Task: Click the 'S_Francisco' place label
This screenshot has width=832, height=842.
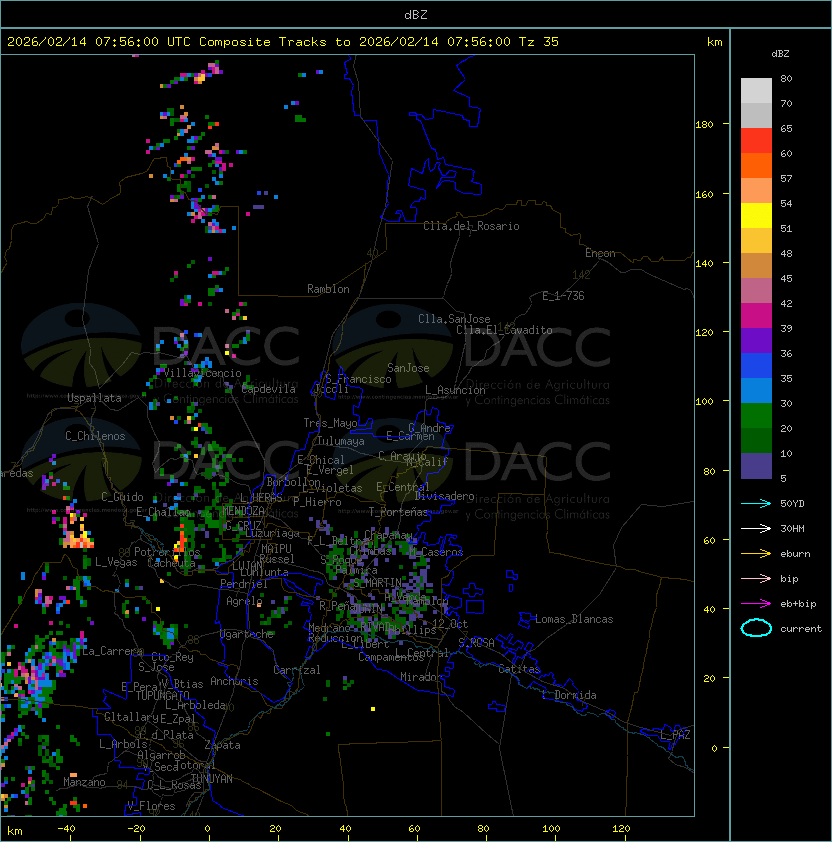Action: click(x=358, y=379)
